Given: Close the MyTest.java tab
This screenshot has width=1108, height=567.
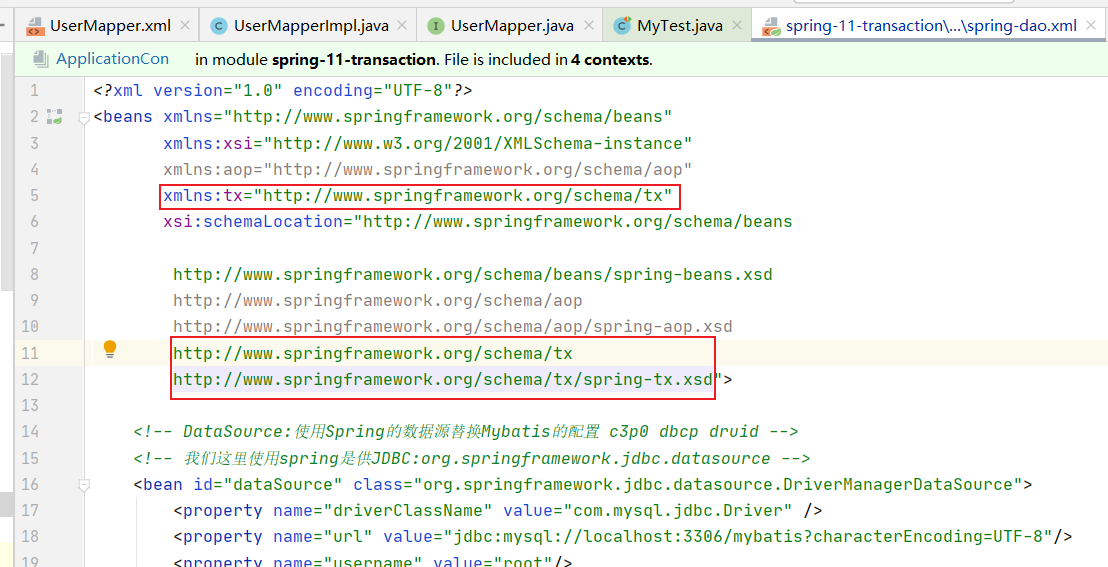Looking at the screenshot, I should click(x=739, y=26).
